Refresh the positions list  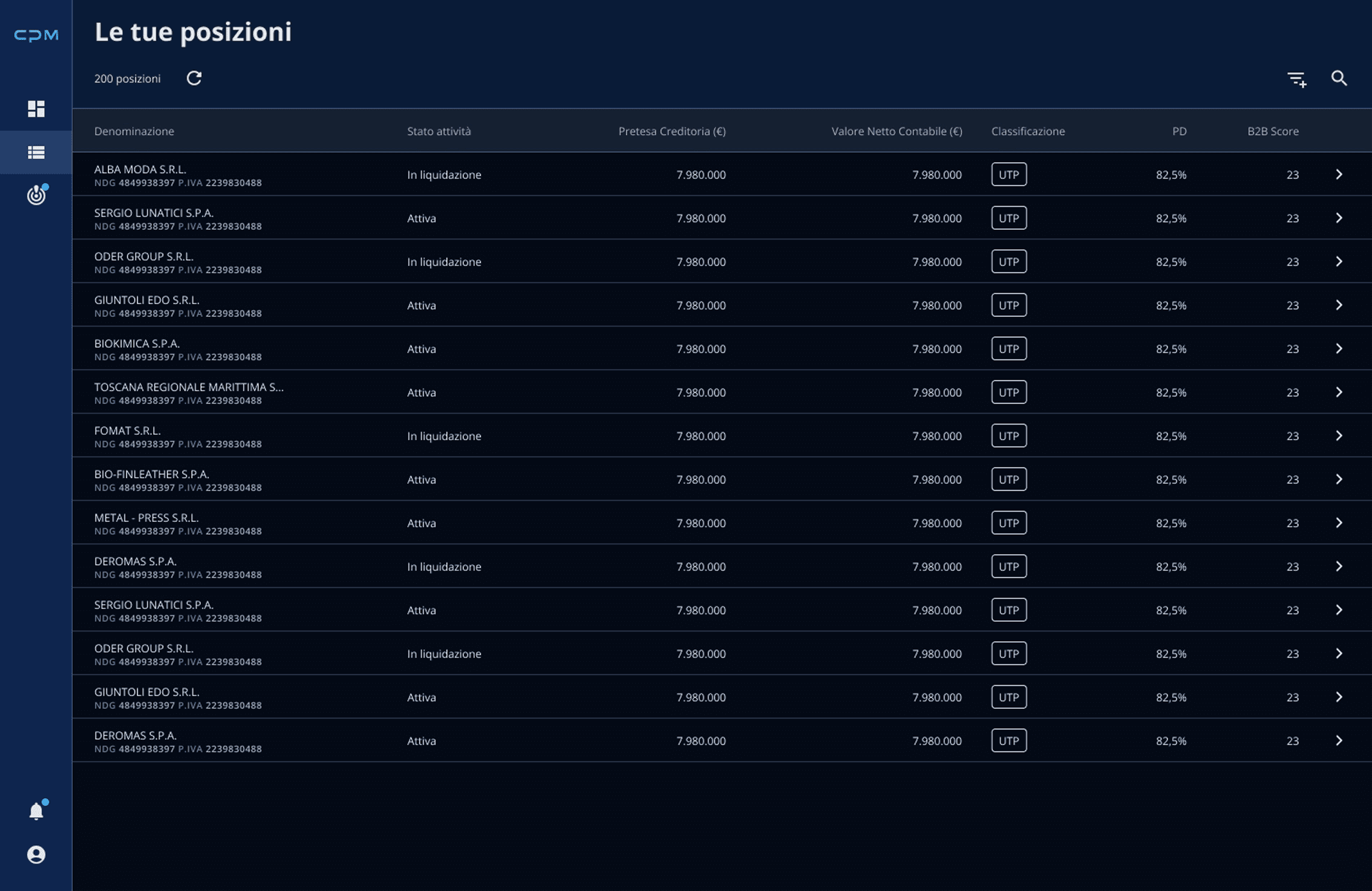point(193,78)
